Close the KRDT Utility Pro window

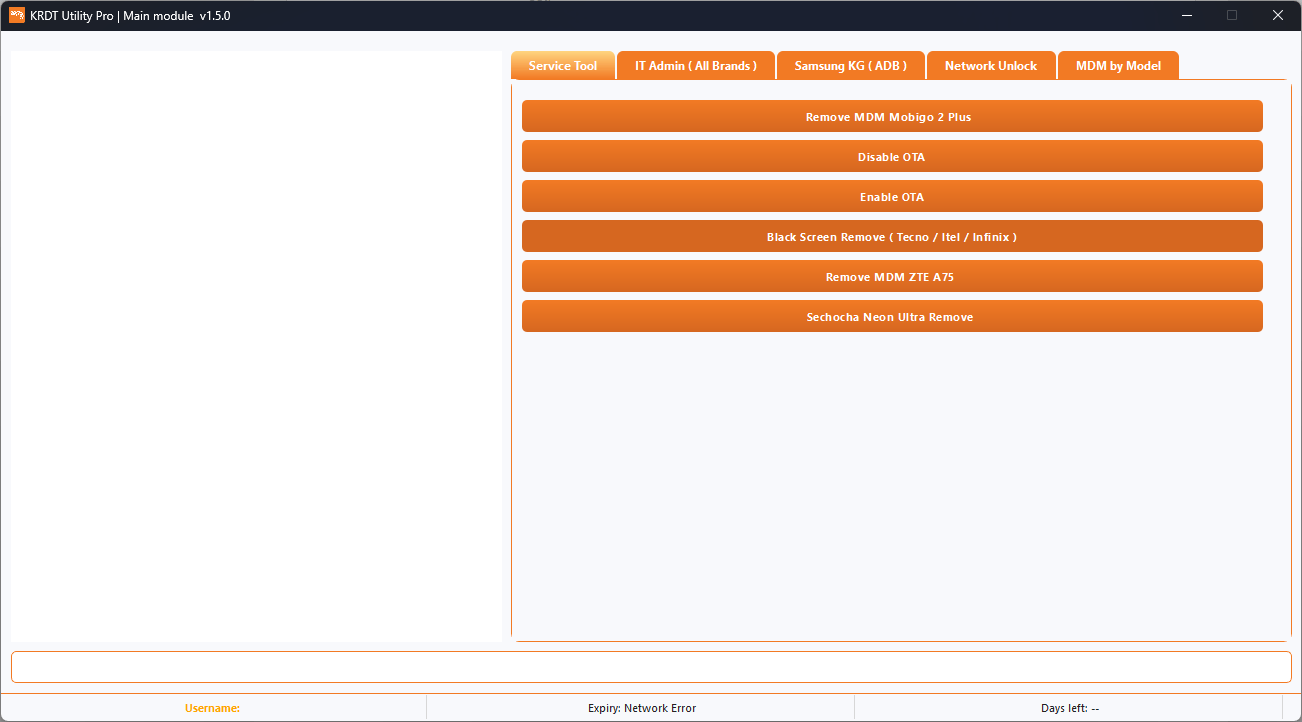coord(1277,15)
